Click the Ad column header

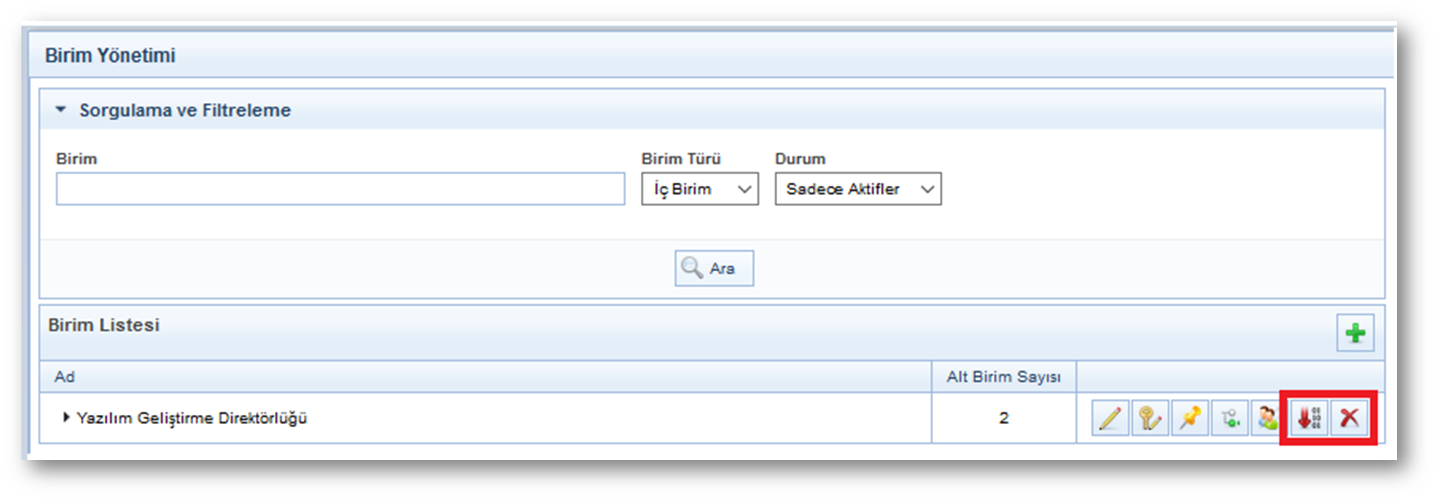click(x=66, y=377)
